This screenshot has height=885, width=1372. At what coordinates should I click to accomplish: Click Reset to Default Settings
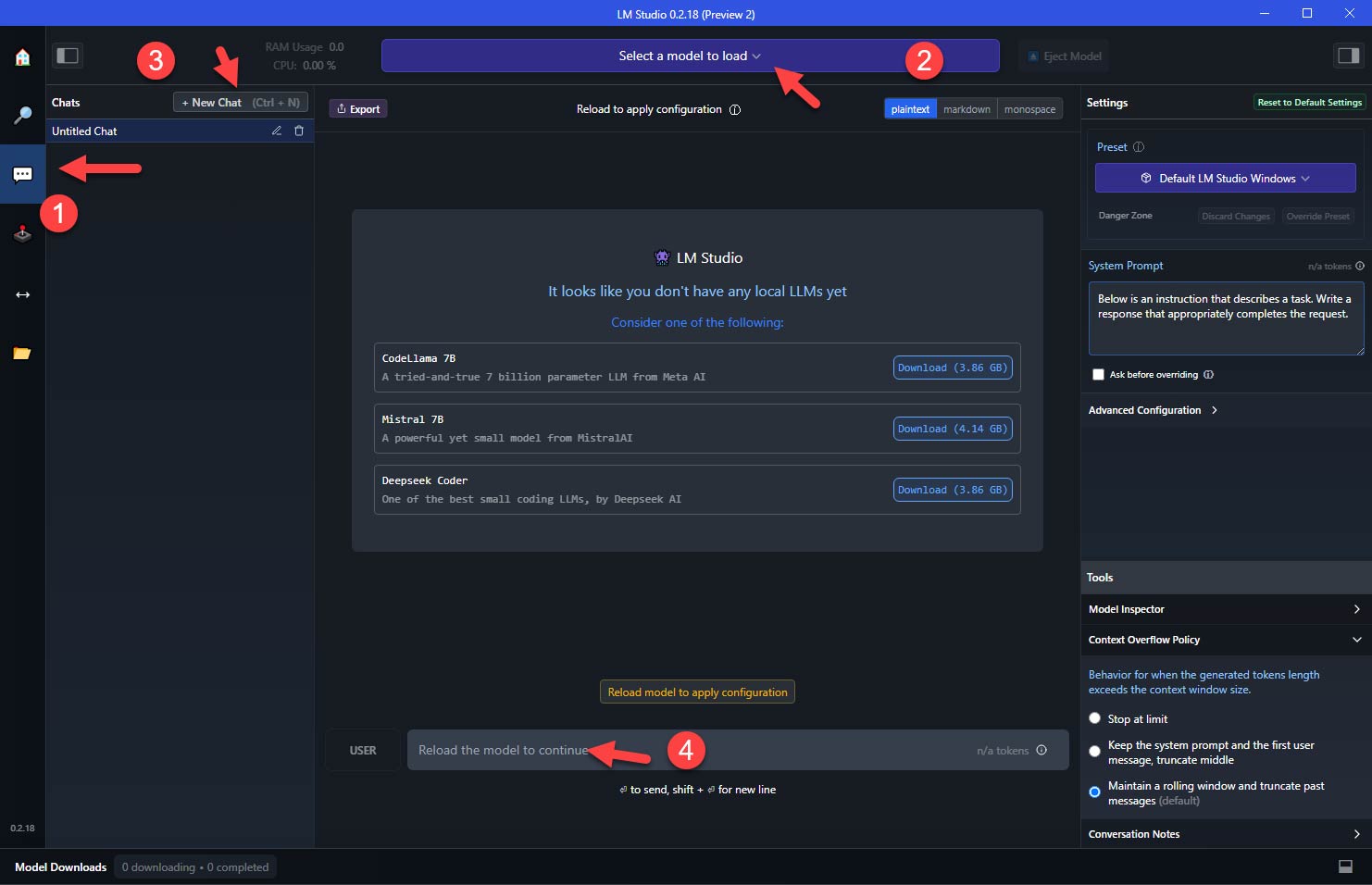[x=1309, y=102]
